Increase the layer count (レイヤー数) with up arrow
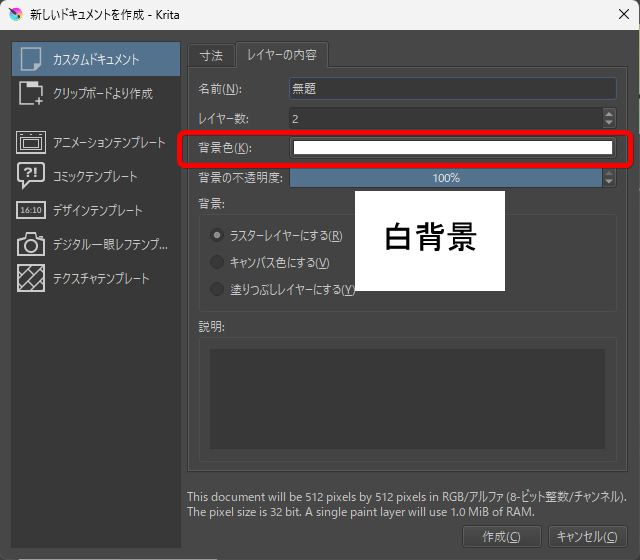This screenshot has height=560, width=640. (609, 114)
